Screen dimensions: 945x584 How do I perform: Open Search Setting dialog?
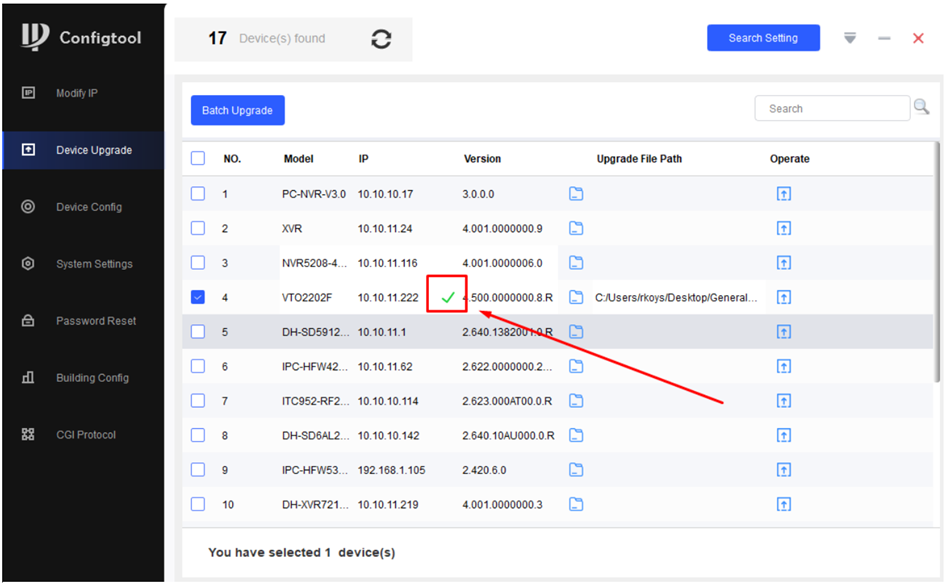coord(763,38)
